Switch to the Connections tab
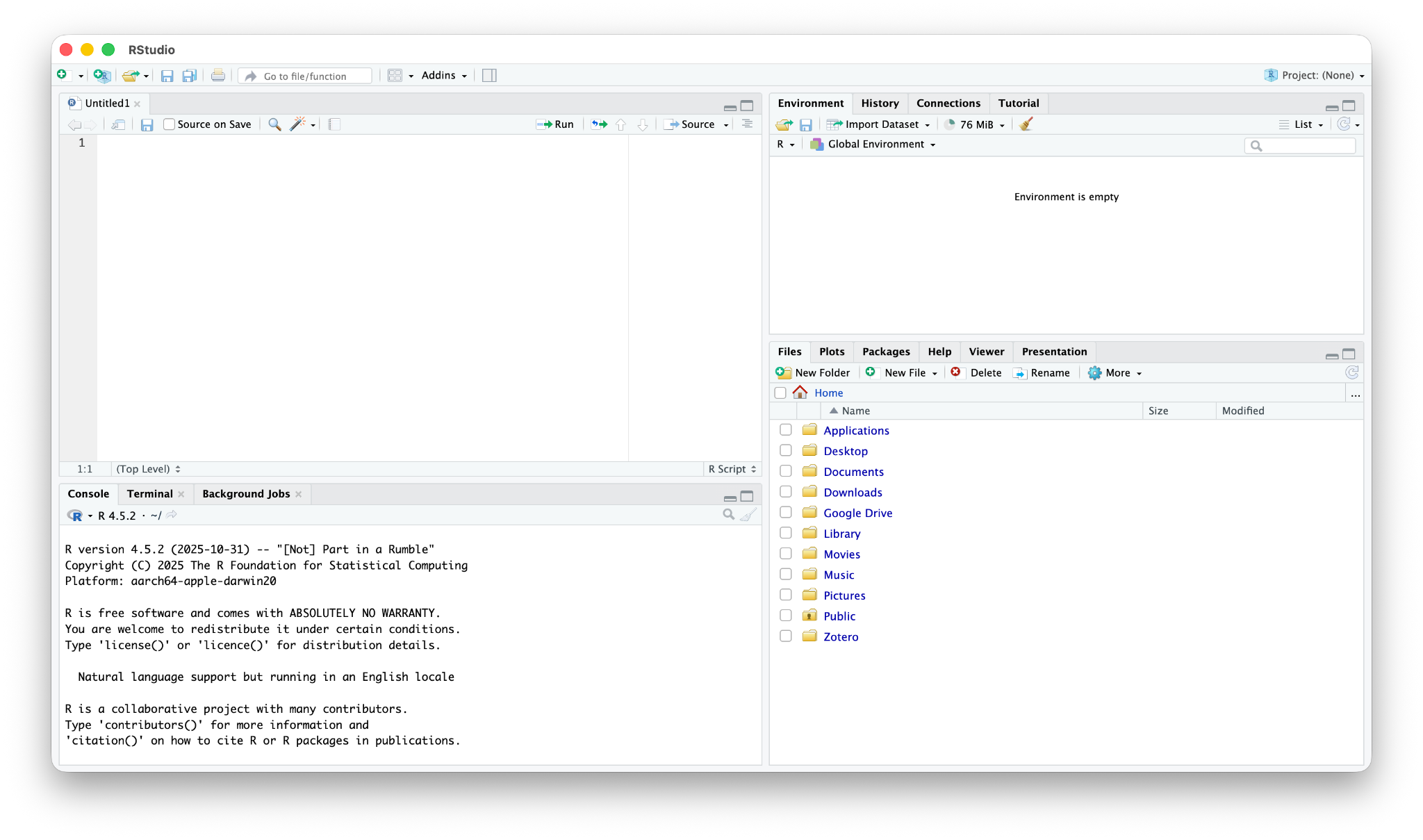The width and height of the screenshot is (1423, 840). pos(948,103)
